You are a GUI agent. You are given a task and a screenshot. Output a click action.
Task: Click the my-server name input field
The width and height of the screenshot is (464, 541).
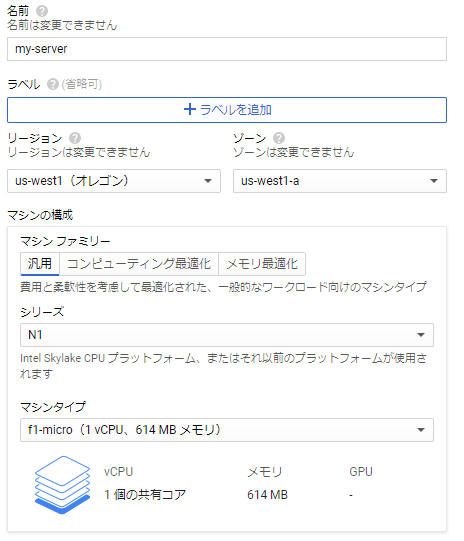pos(227,49)
